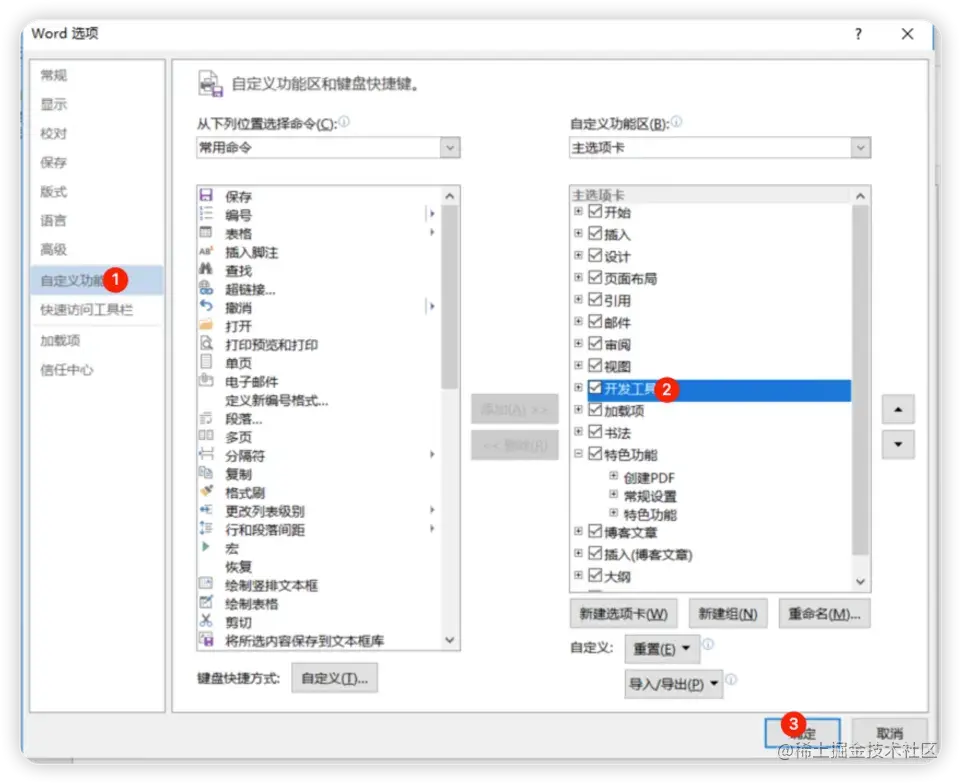
Task: Click 将所选内容保存到文本框库 icon
Action: tap(206, 640)
